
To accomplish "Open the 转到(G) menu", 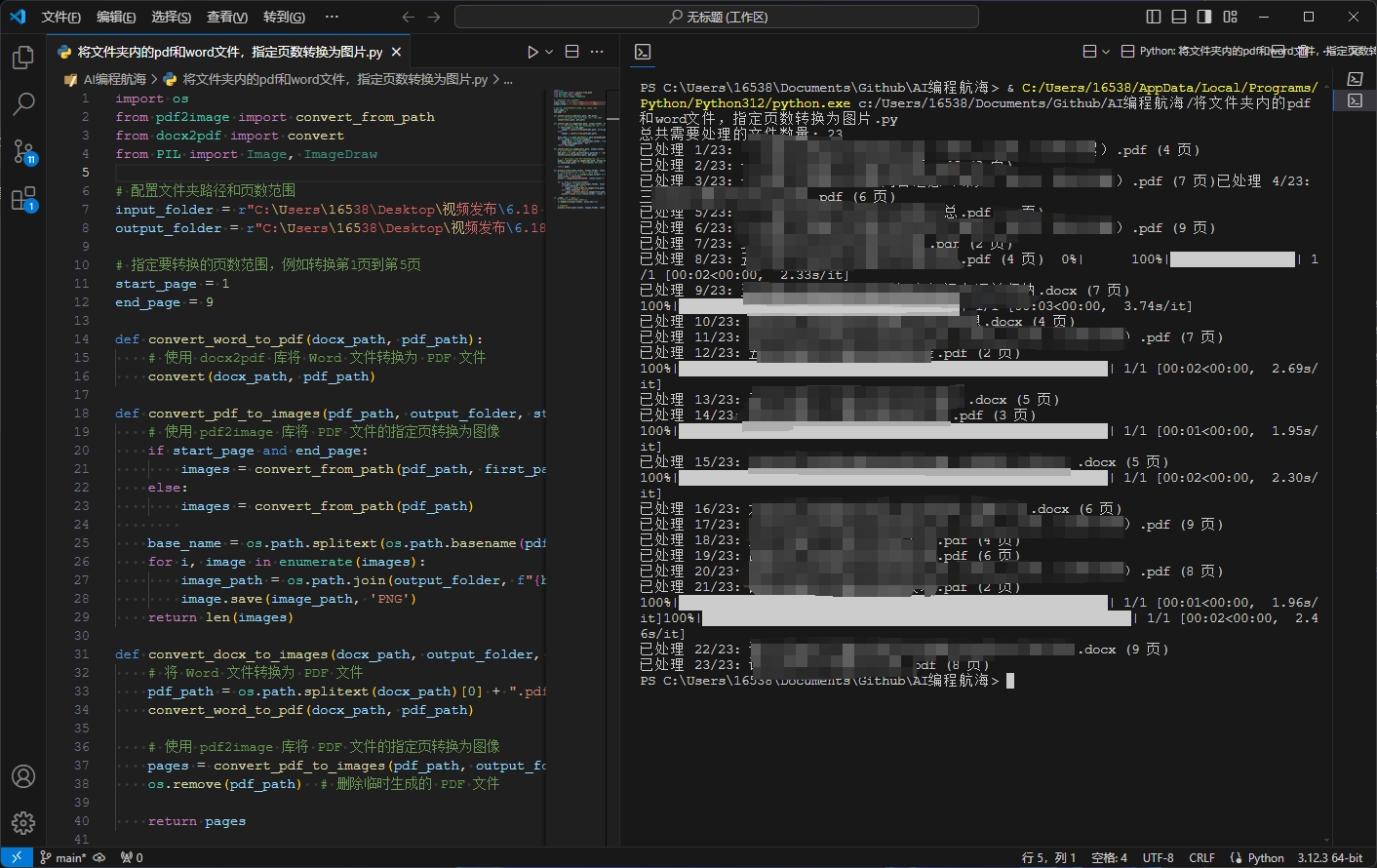I will [x=284, y=17].
